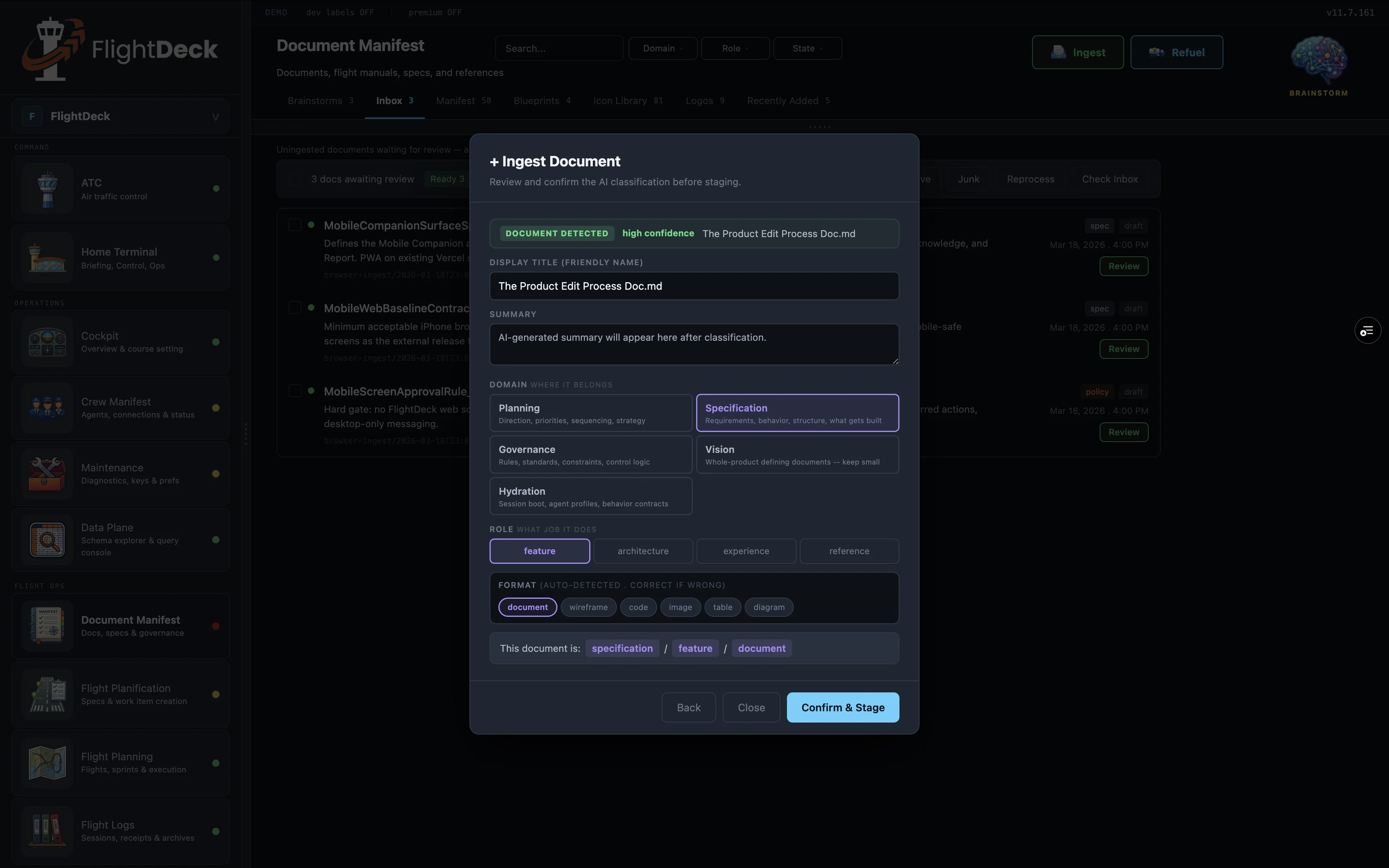Click the sliders icon on the right edge
The width and height of the screenshot is (1389, 868).
[x=1367, y=330]
